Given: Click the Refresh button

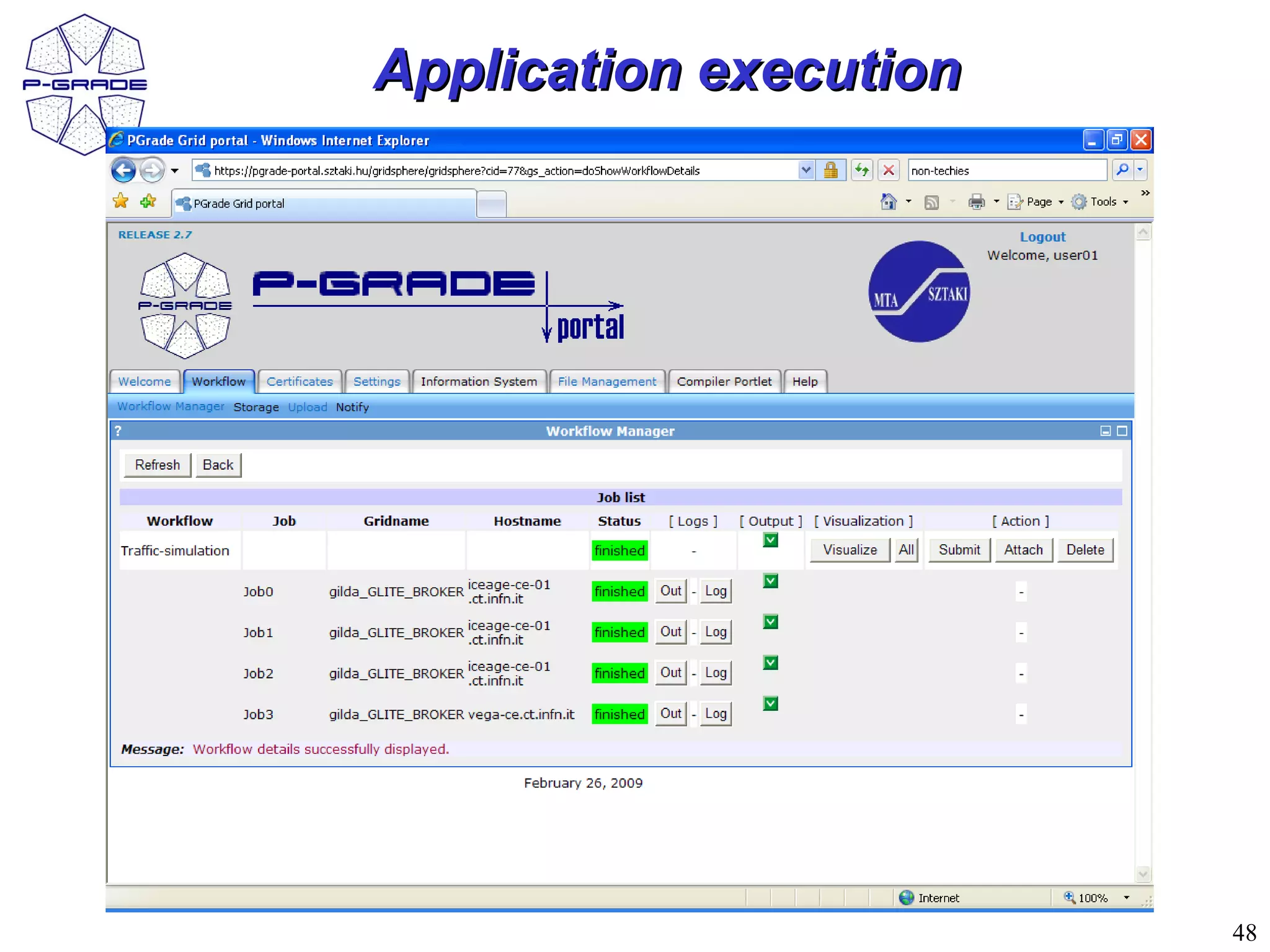Looking at the screenshot, I should pyautogui.click(x=158, y=465).
